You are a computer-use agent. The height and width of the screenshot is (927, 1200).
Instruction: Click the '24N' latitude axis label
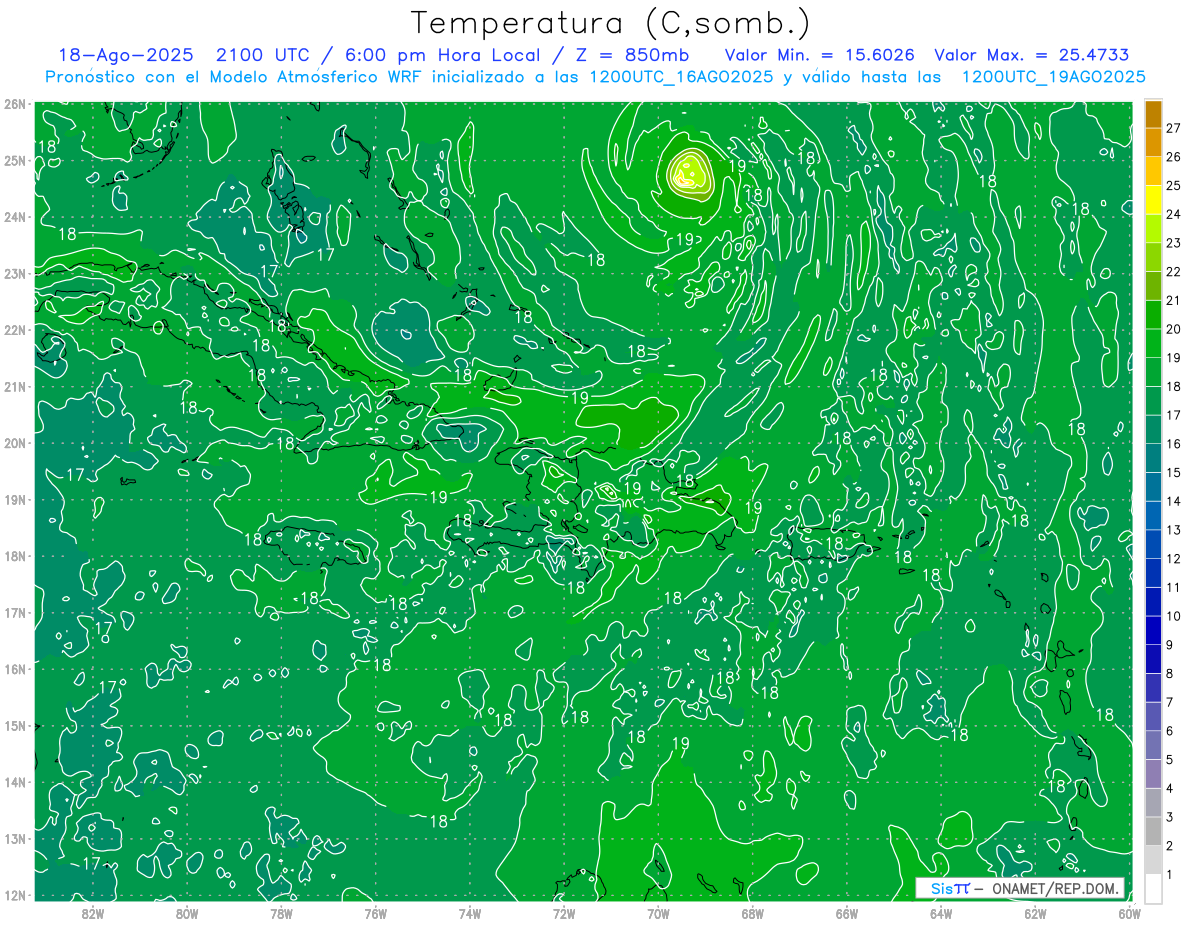14,217
